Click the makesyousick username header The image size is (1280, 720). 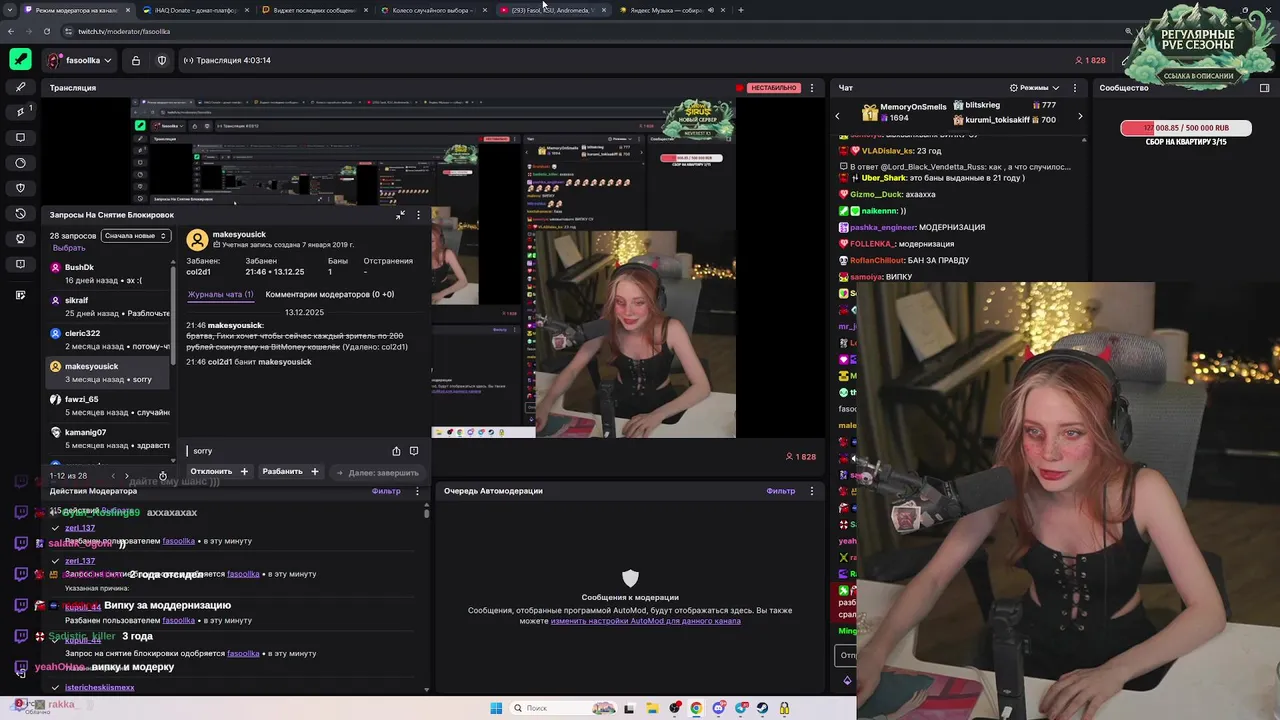coord(239,234)
